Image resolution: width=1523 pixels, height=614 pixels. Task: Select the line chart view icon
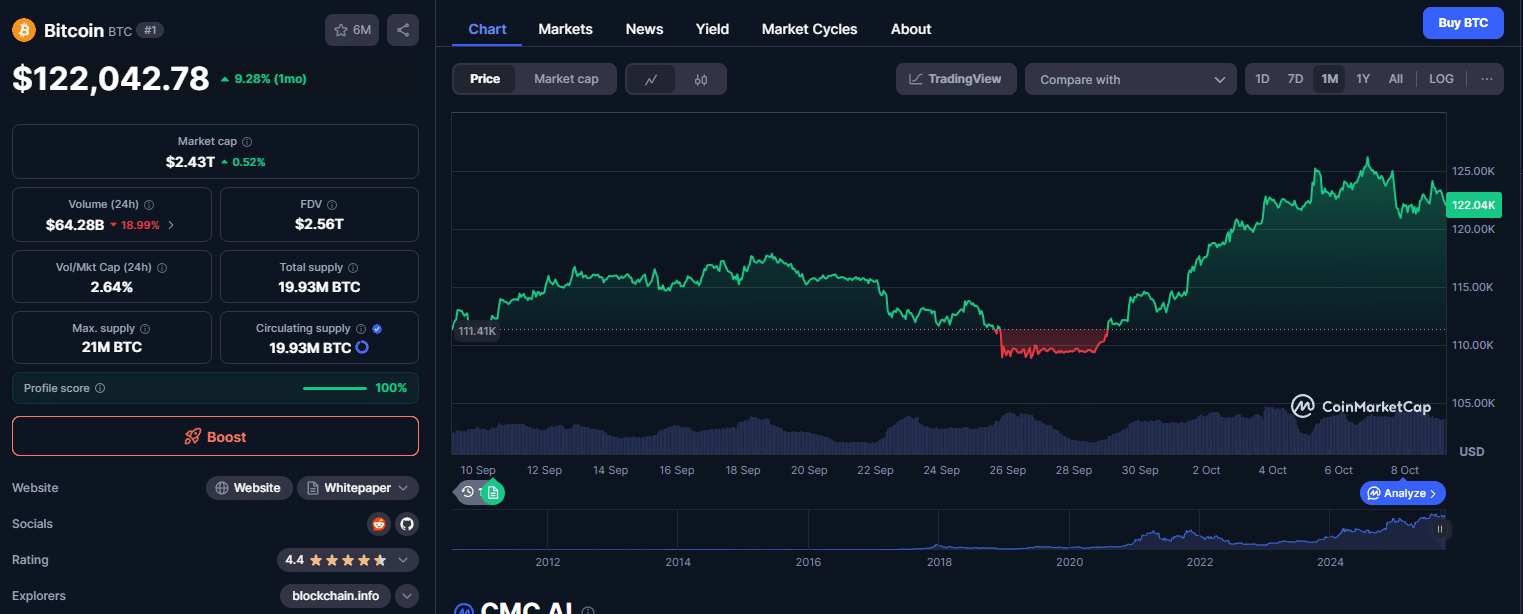(651, 80)
